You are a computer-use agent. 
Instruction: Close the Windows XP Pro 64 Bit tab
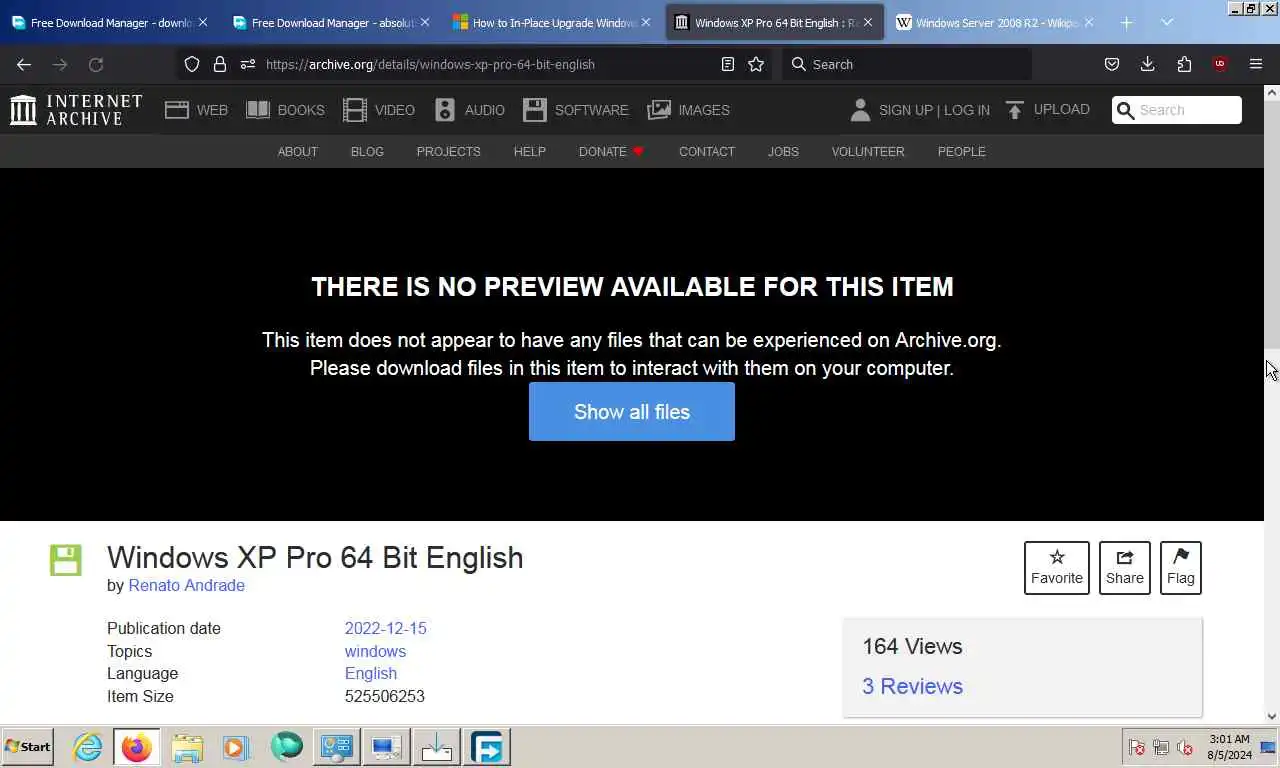tap(867, 22)
